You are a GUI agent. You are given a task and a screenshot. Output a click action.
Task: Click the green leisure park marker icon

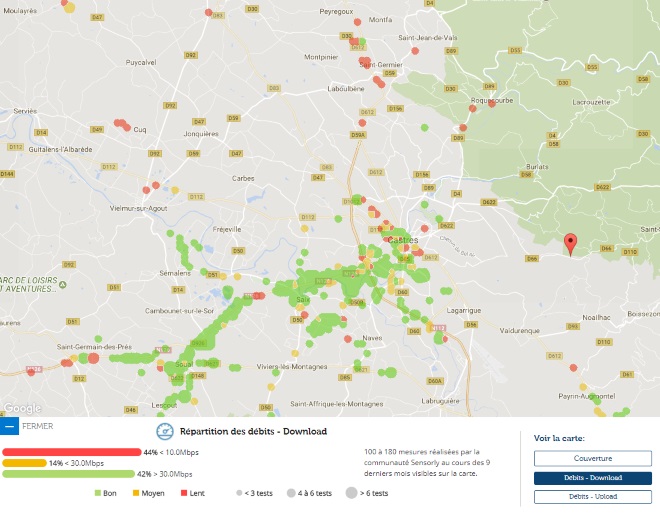pos(62,285)
